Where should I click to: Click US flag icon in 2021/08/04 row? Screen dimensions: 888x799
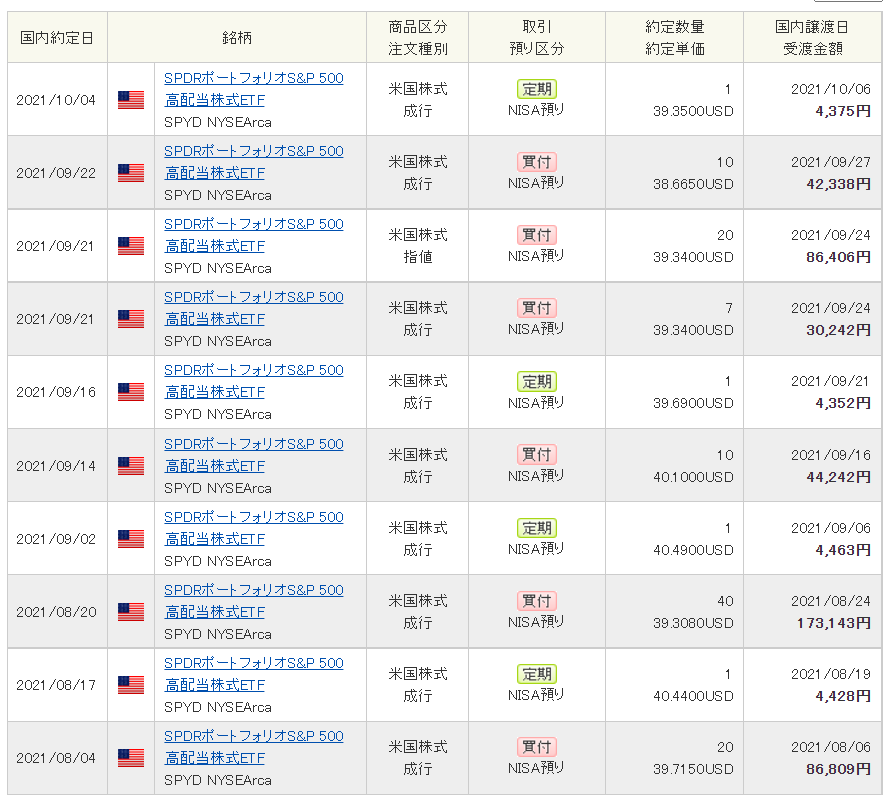(131, 758)
